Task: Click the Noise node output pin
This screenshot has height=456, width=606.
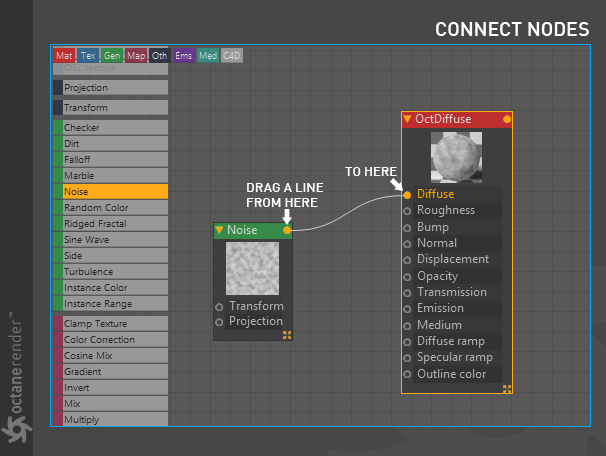Action: click(287, 230)
